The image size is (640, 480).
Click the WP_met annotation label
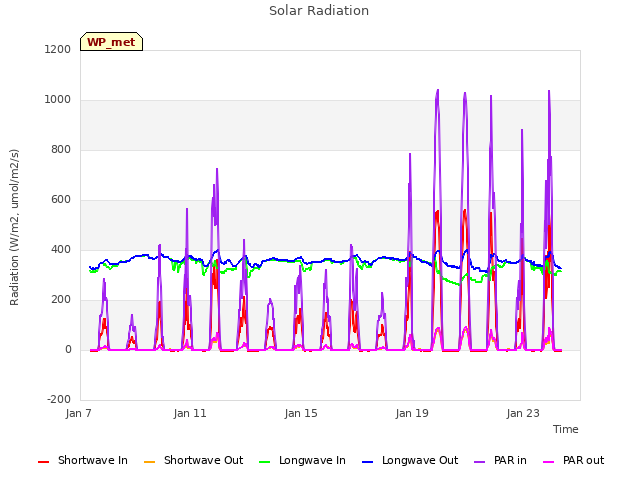[111, 42]
